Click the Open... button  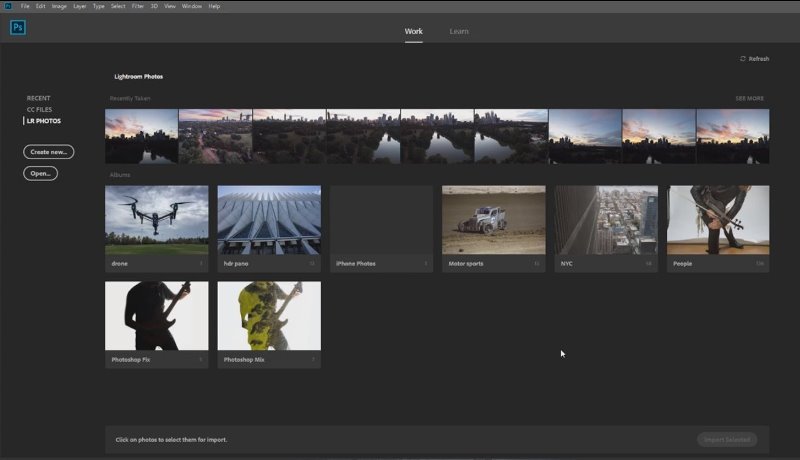click(40, 173)
